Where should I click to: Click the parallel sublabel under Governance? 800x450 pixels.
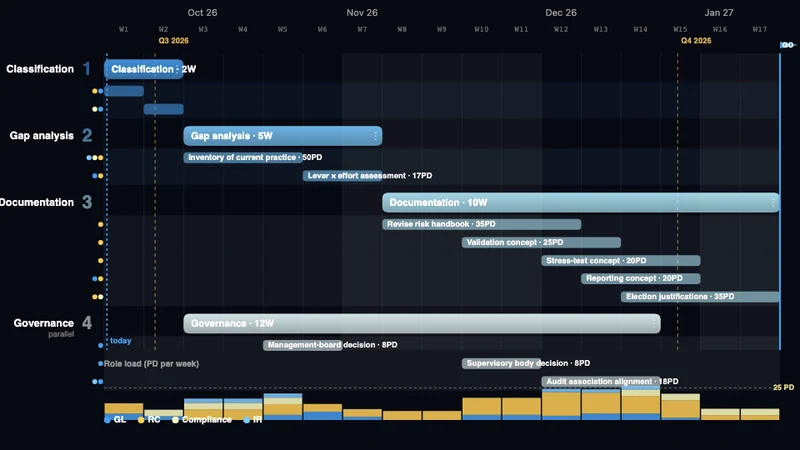coord(61,334)
